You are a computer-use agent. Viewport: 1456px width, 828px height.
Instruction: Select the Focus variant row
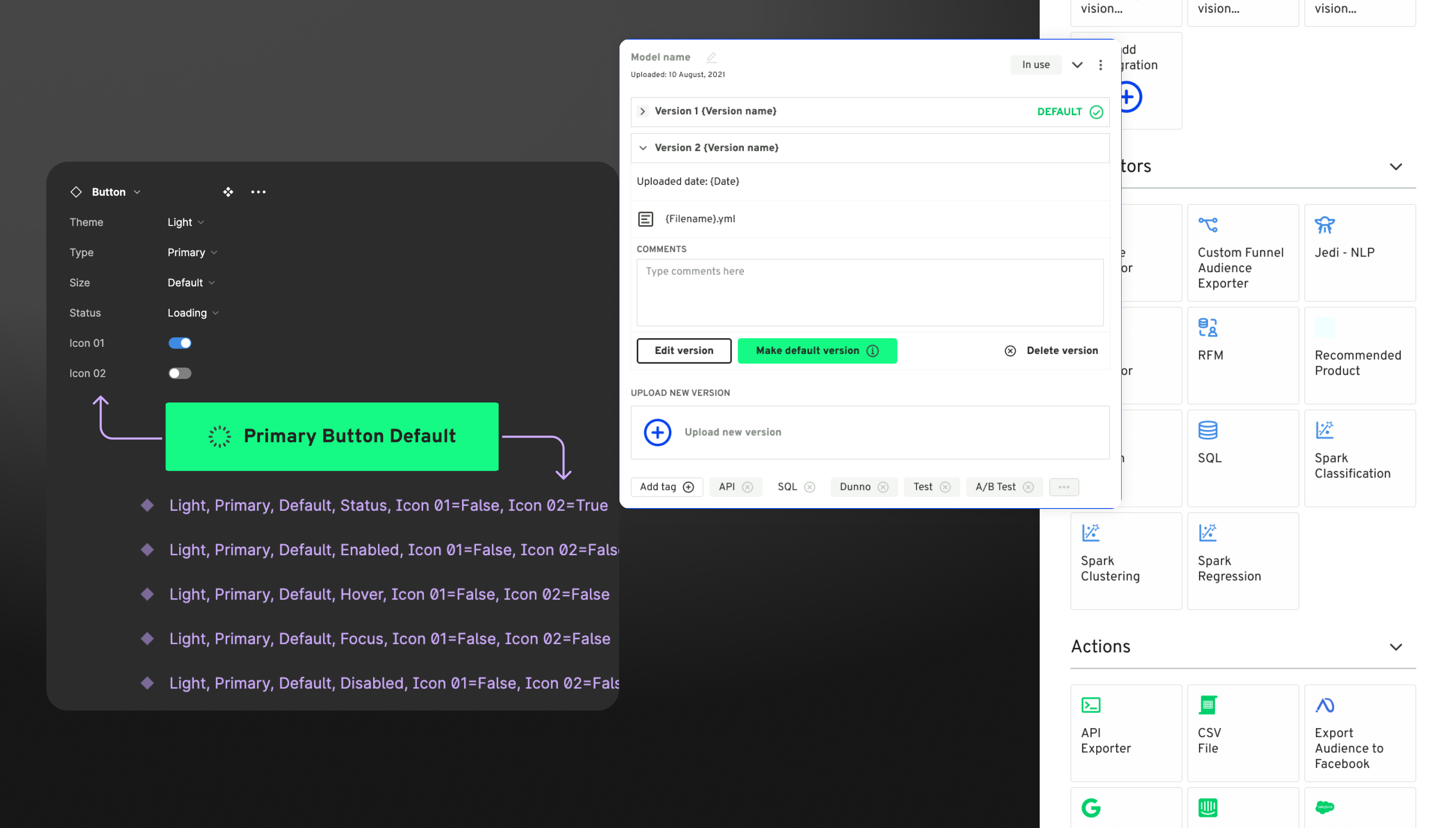pos(375,639)
